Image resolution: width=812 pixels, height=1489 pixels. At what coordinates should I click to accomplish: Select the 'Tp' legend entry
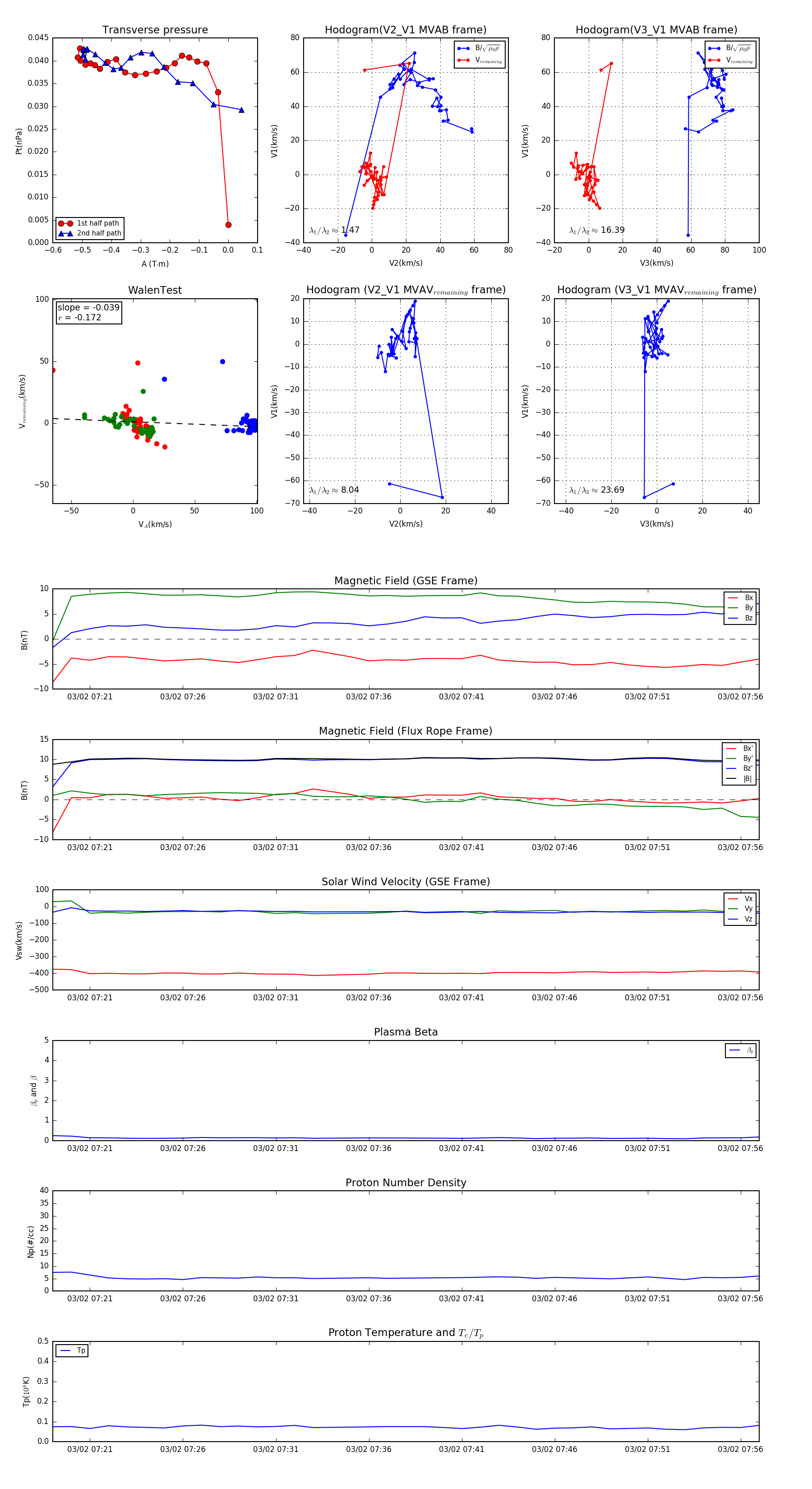click(72, 1351)
